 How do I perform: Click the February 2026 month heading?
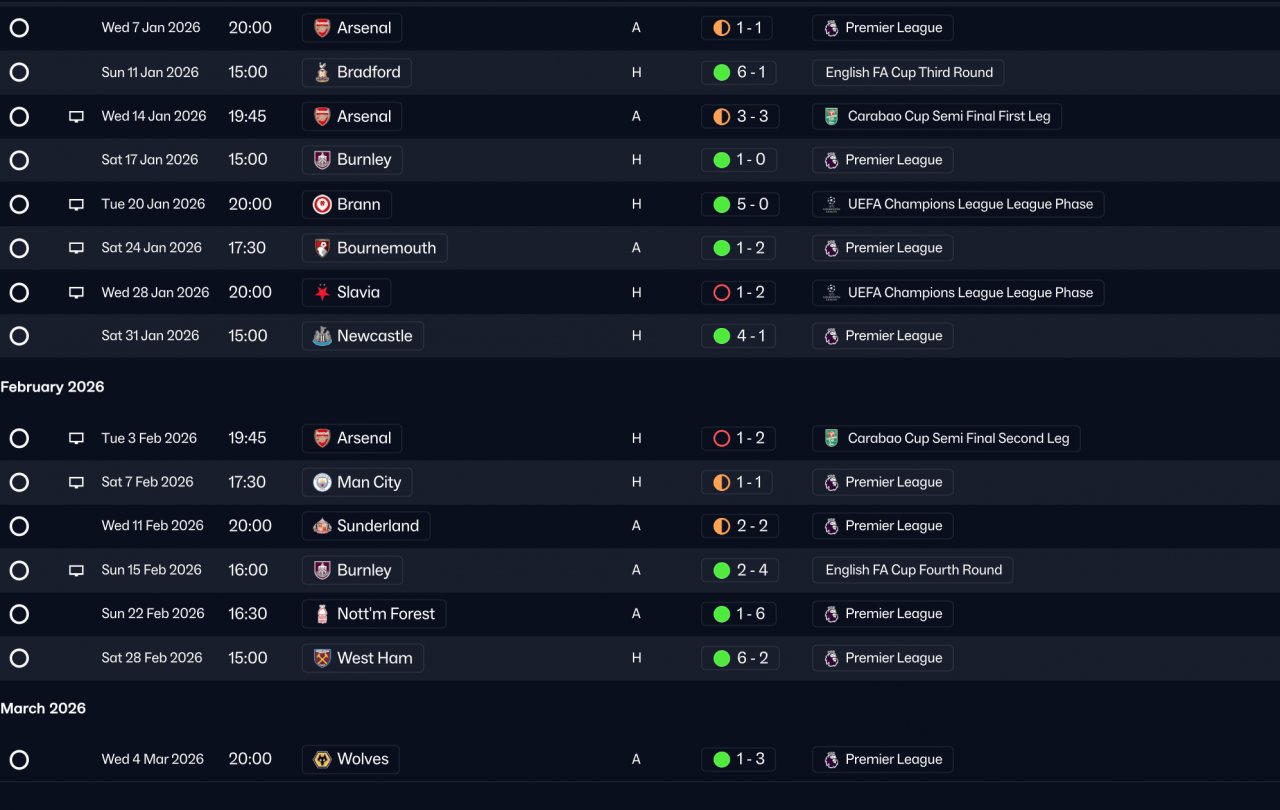point(52,387)
